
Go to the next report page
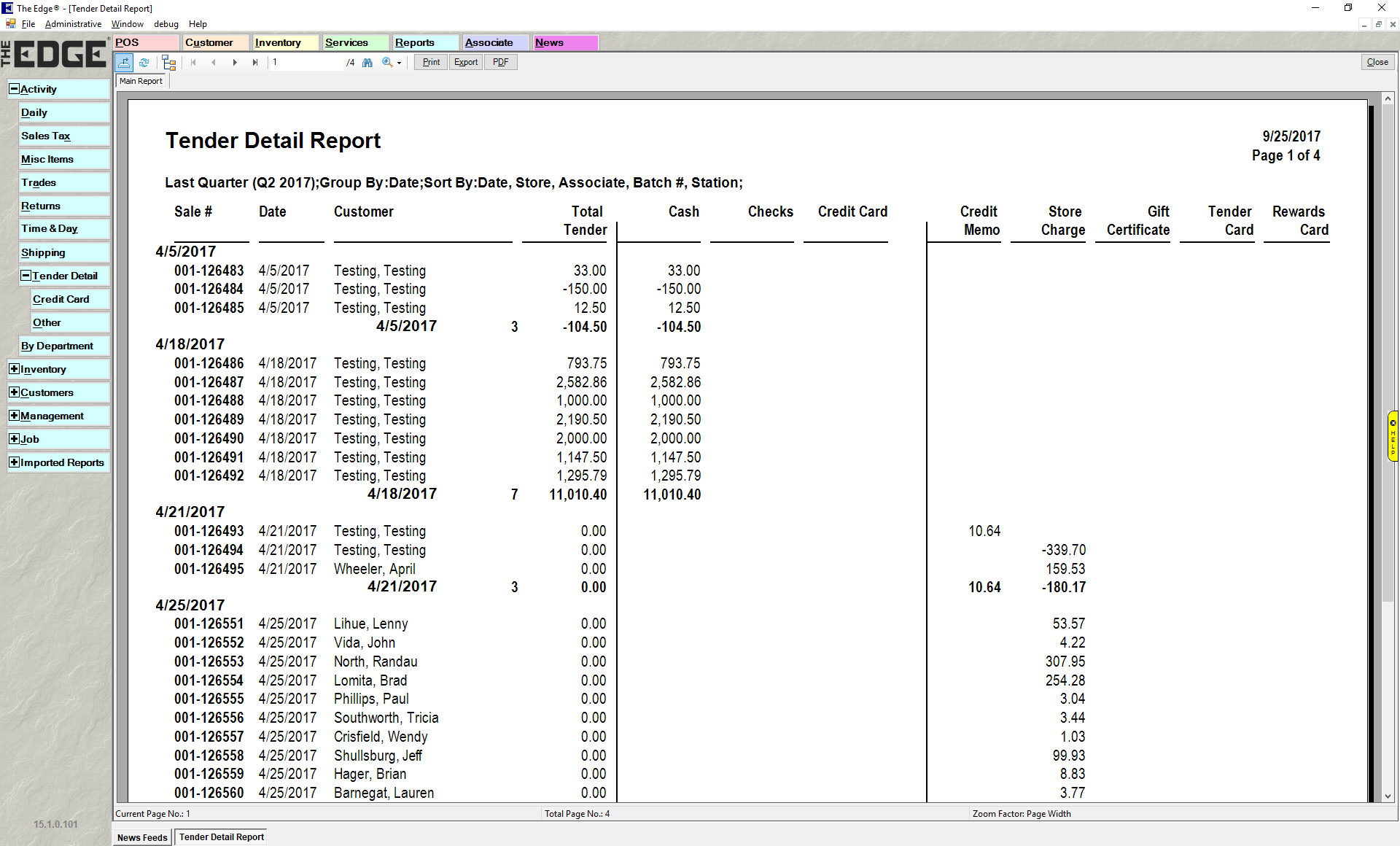pyautogui.click(x=235, y=63)
